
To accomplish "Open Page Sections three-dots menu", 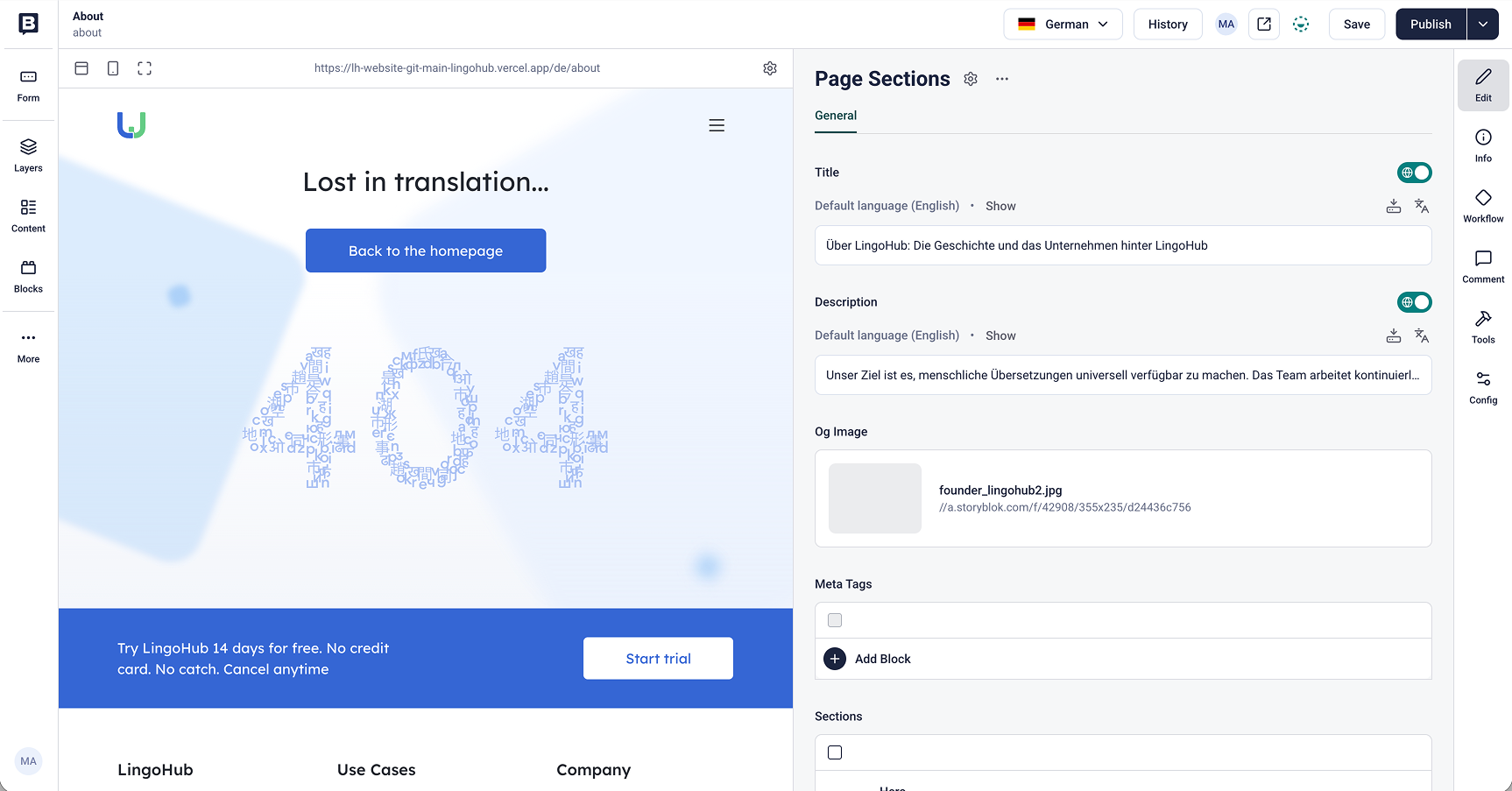I will (1002, 79).
